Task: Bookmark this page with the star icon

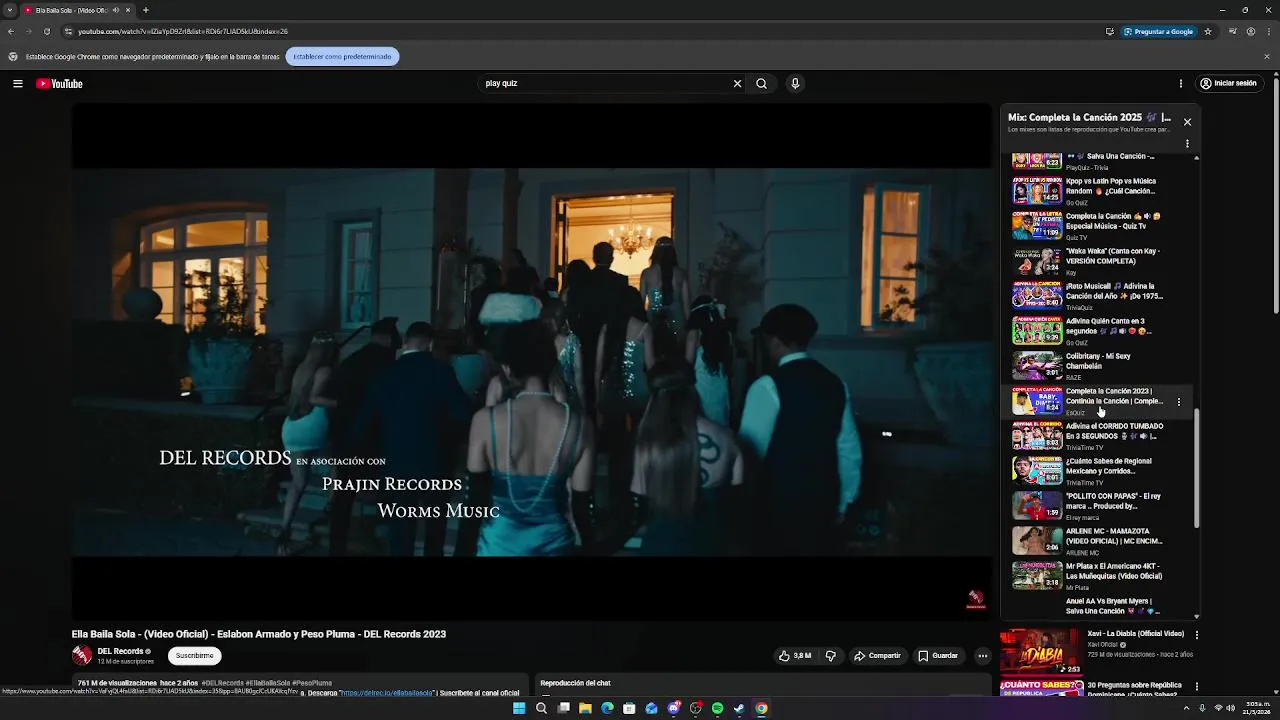Action: click(x=1208, y=31)
